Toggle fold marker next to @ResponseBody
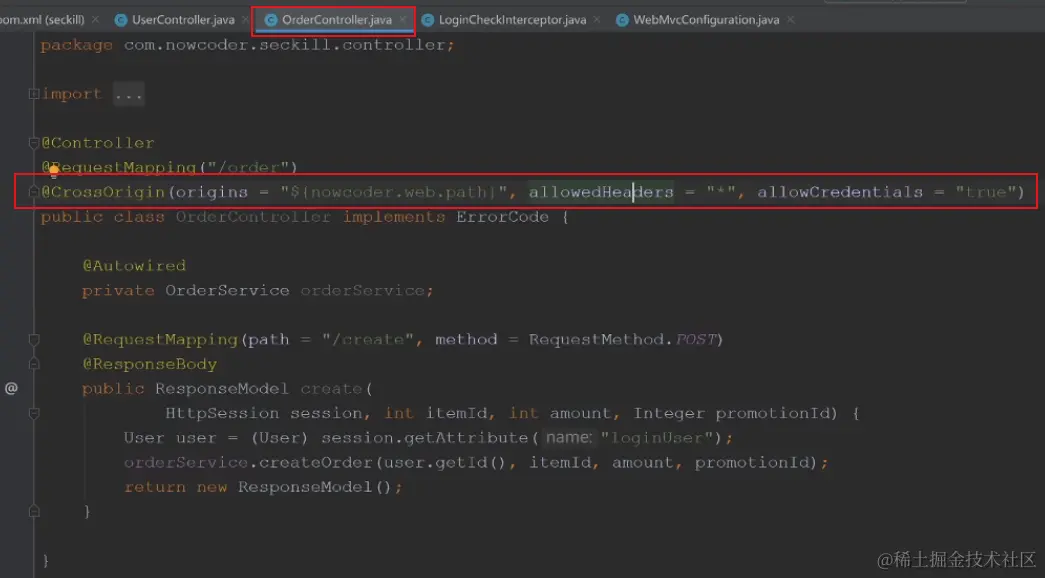The height and width of the screenshot is (578, 1045). point(34,364)
